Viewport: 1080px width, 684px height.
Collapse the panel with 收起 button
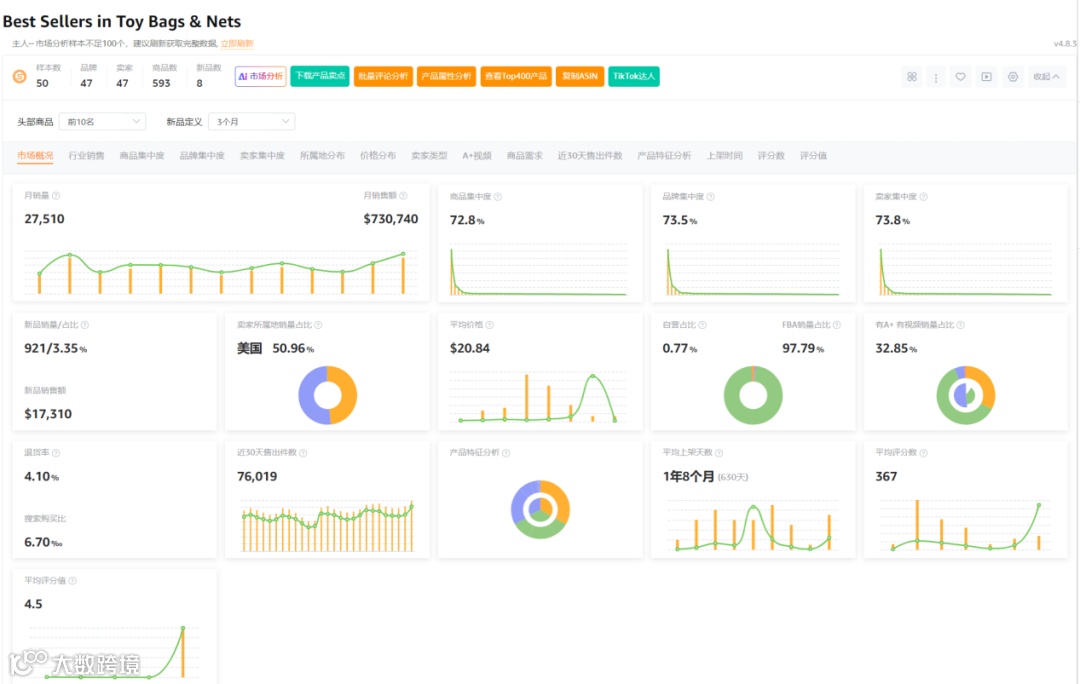1046,76
